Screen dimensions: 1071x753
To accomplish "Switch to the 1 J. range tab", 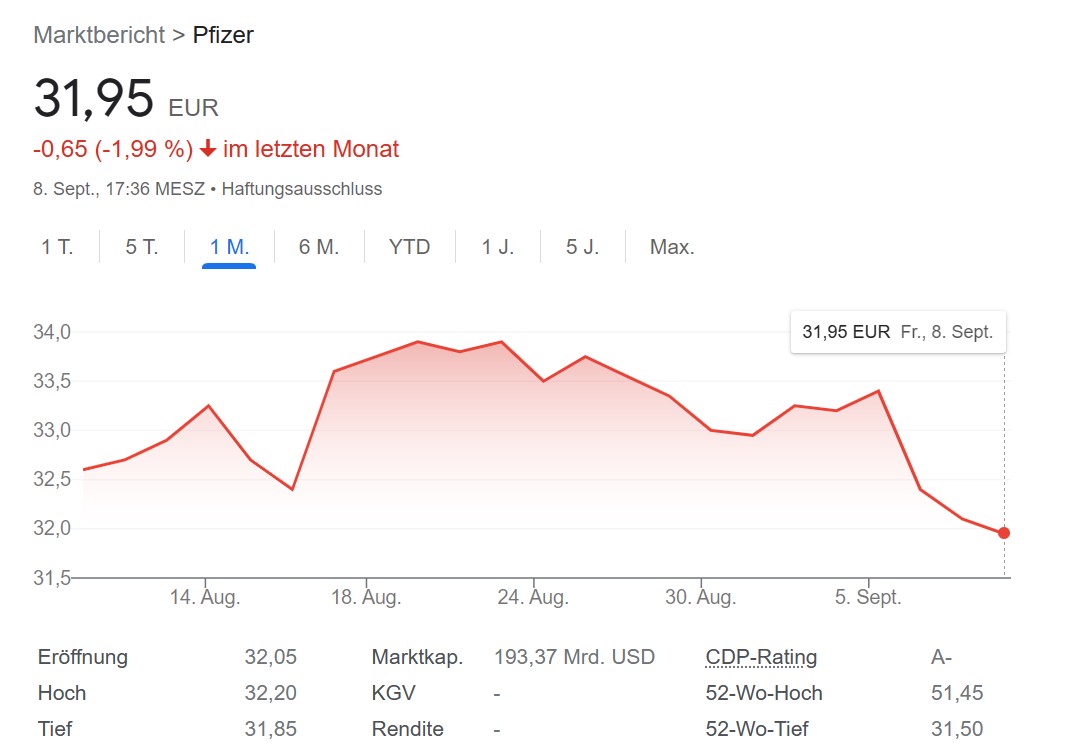I will pos(497,247).
